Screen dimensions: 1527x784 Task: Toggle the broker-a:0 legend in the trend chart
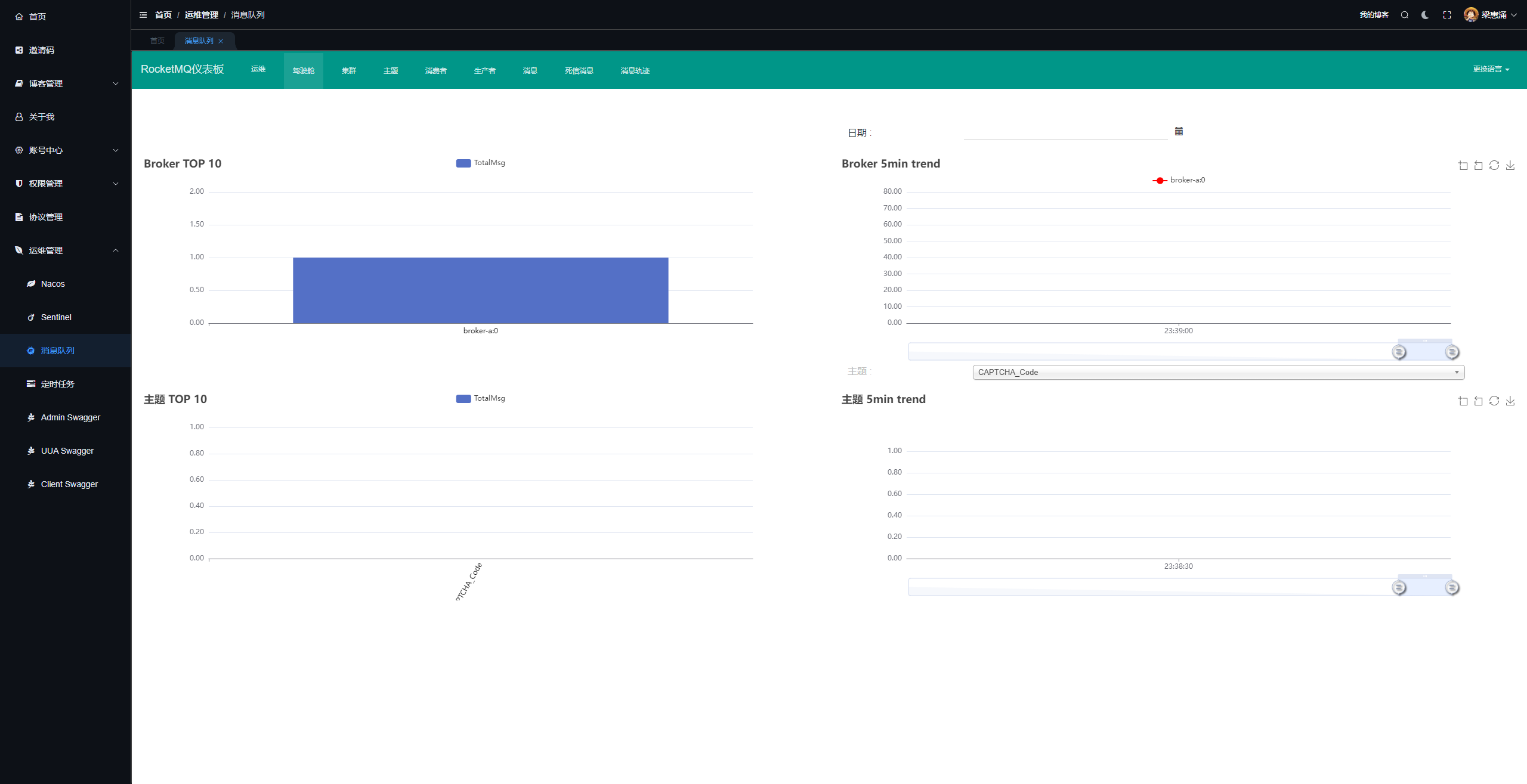tap(1179, 180)
